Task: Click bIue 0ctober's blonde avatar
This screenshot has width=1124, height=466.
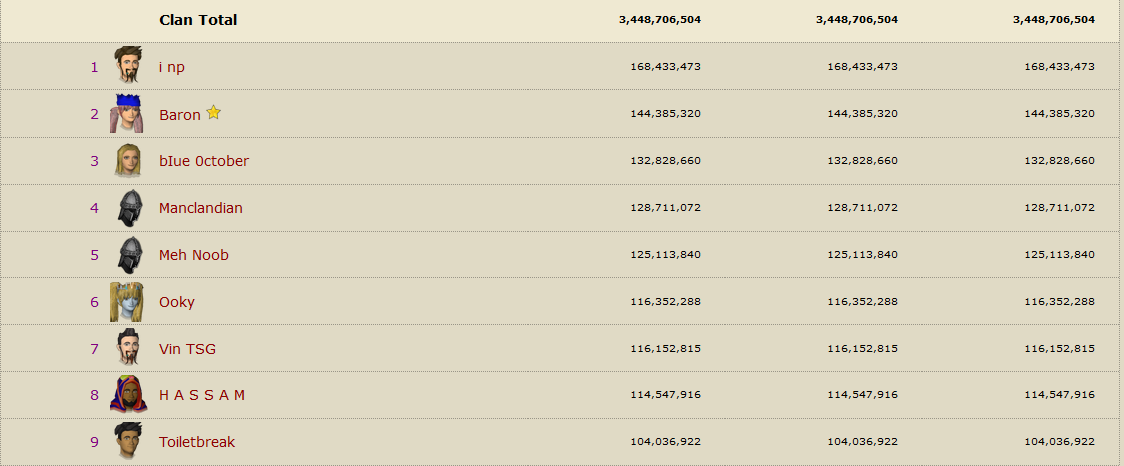Action: click(x=127, y=161)
